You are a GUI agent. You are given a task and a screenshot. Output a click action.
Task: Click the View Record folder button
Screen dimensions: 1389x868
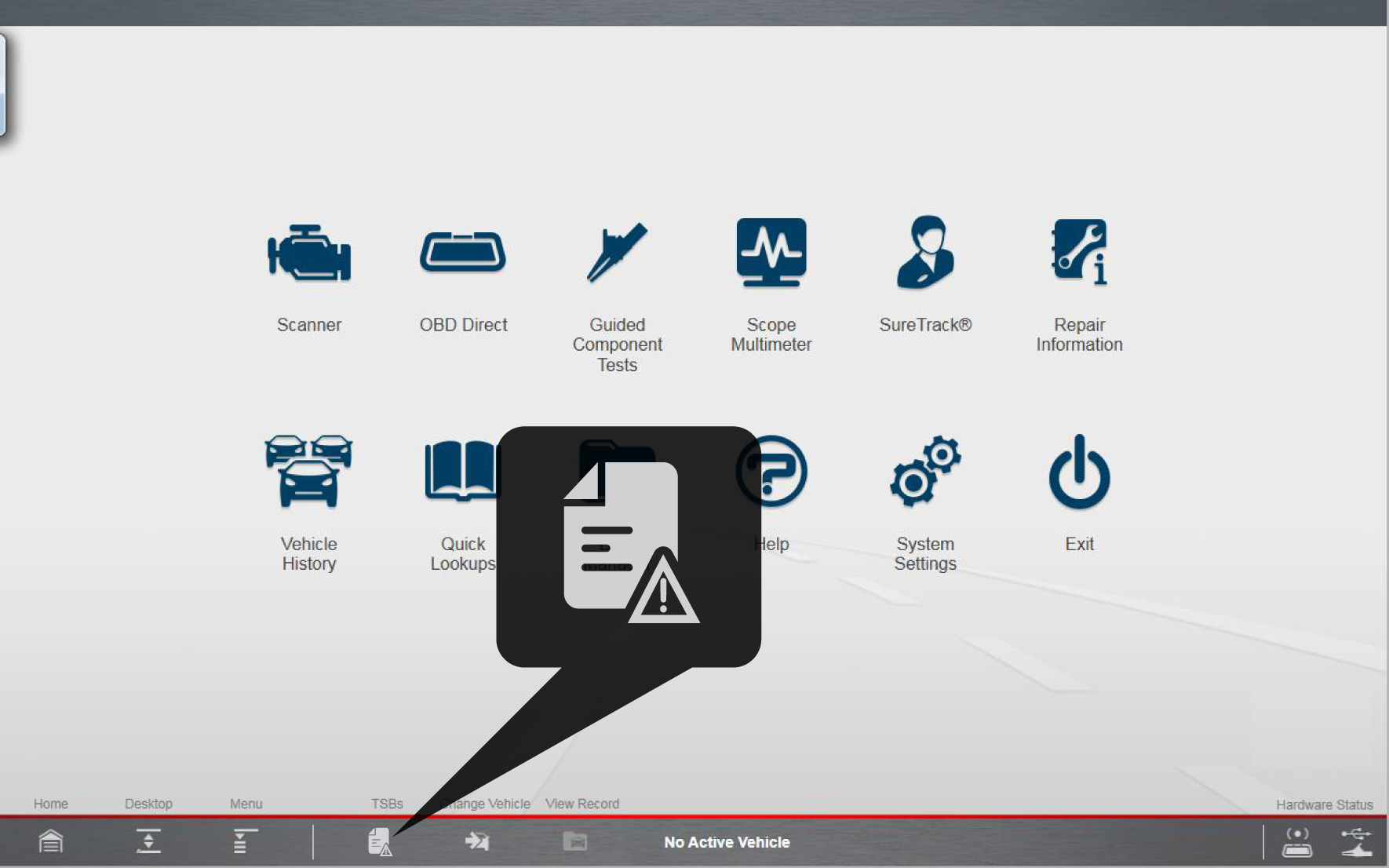(x=575, y=841)
